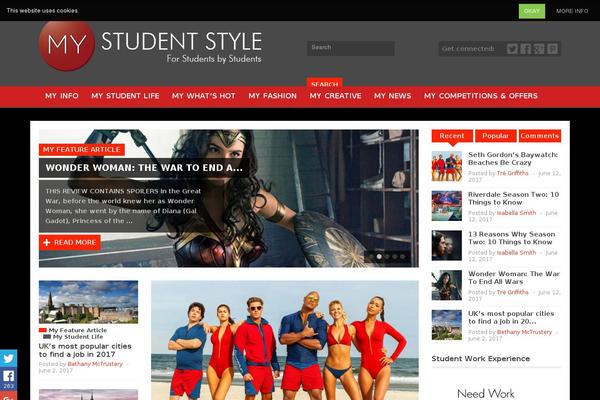Viewport: 600px width, 400px height.
Task: Open the MY INFO menu
Action: coord(62,96)
